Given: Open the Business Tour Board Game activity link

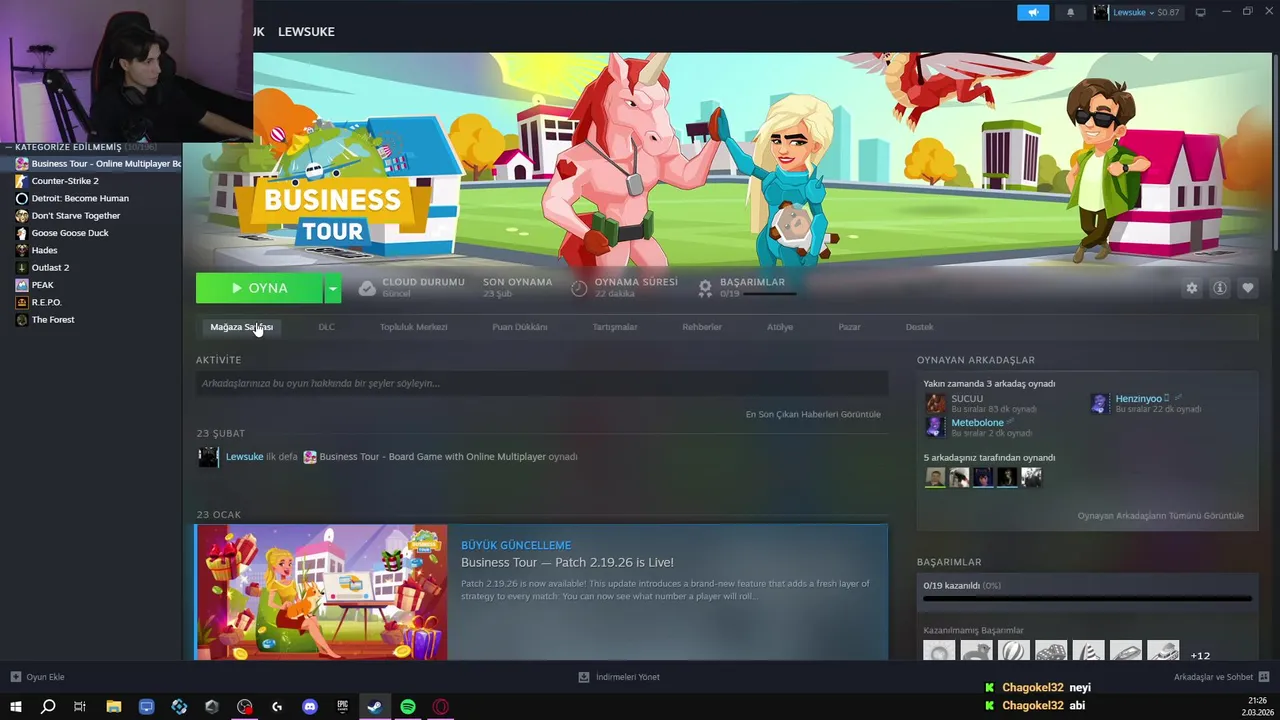Looking at the screenshot, I should point(432,456).
